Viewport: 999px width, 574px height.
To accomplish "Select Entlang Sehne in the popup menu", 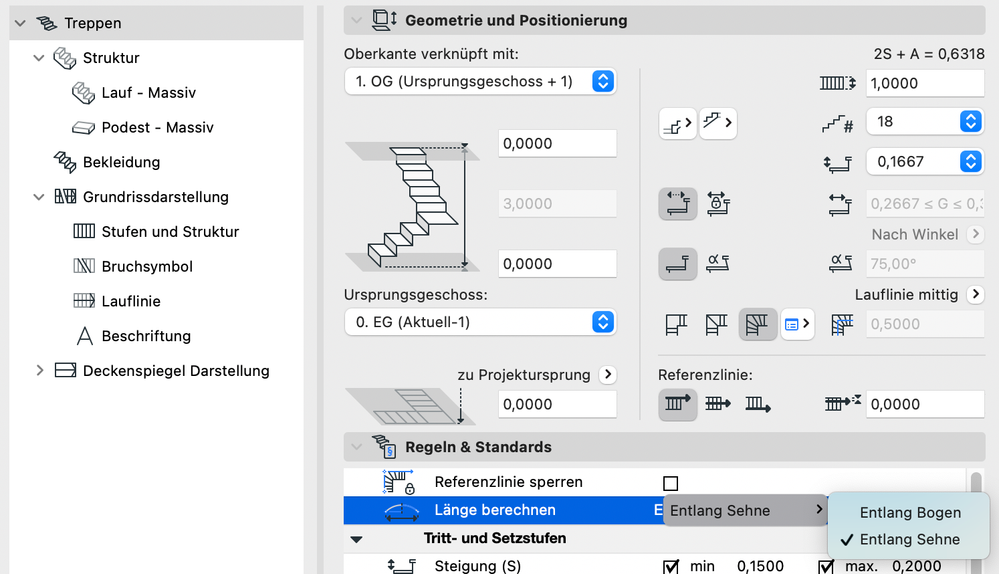I will (910, 539).
